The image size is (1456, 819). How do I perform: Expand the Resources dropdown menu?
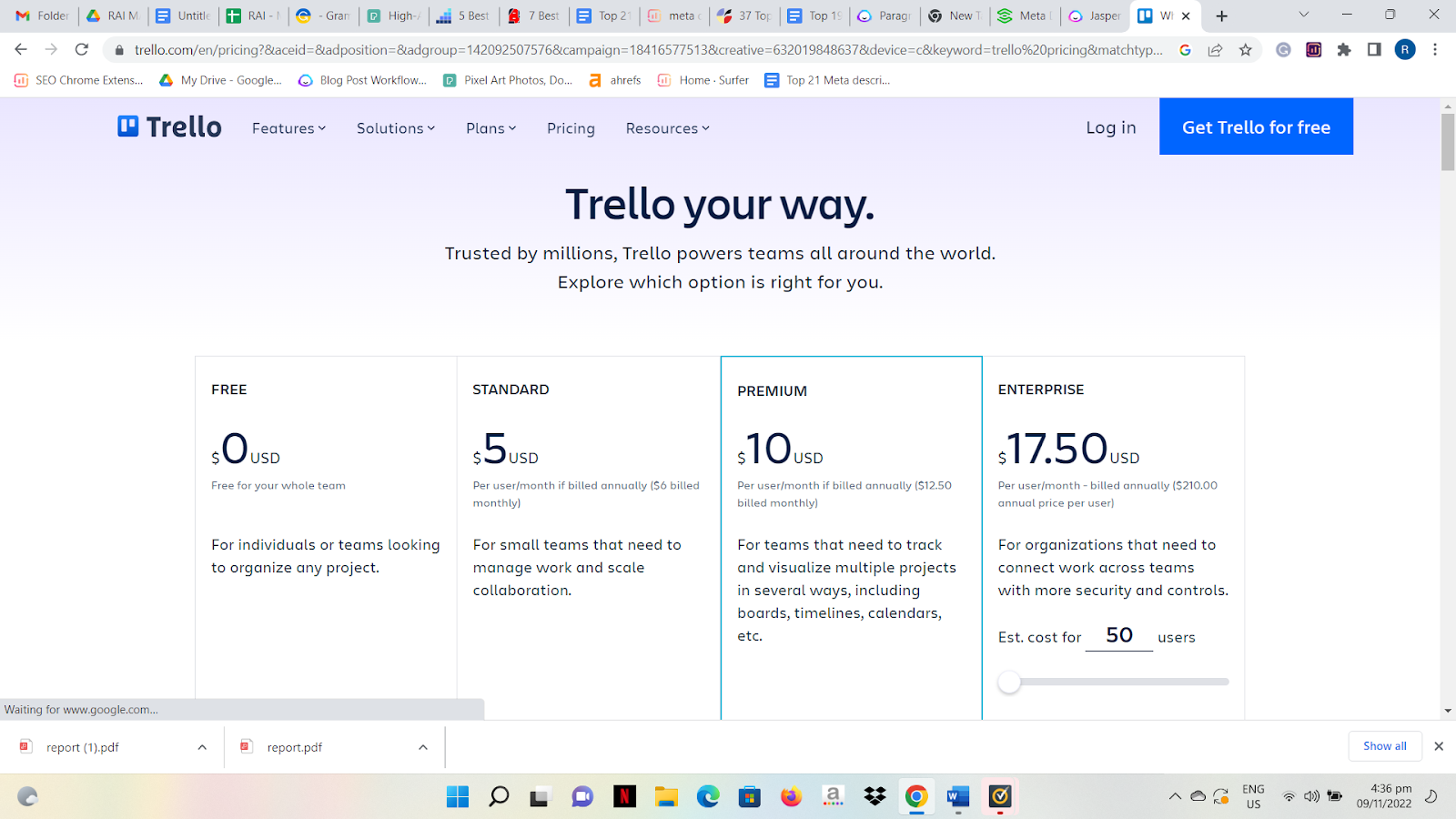click(668, 128)
